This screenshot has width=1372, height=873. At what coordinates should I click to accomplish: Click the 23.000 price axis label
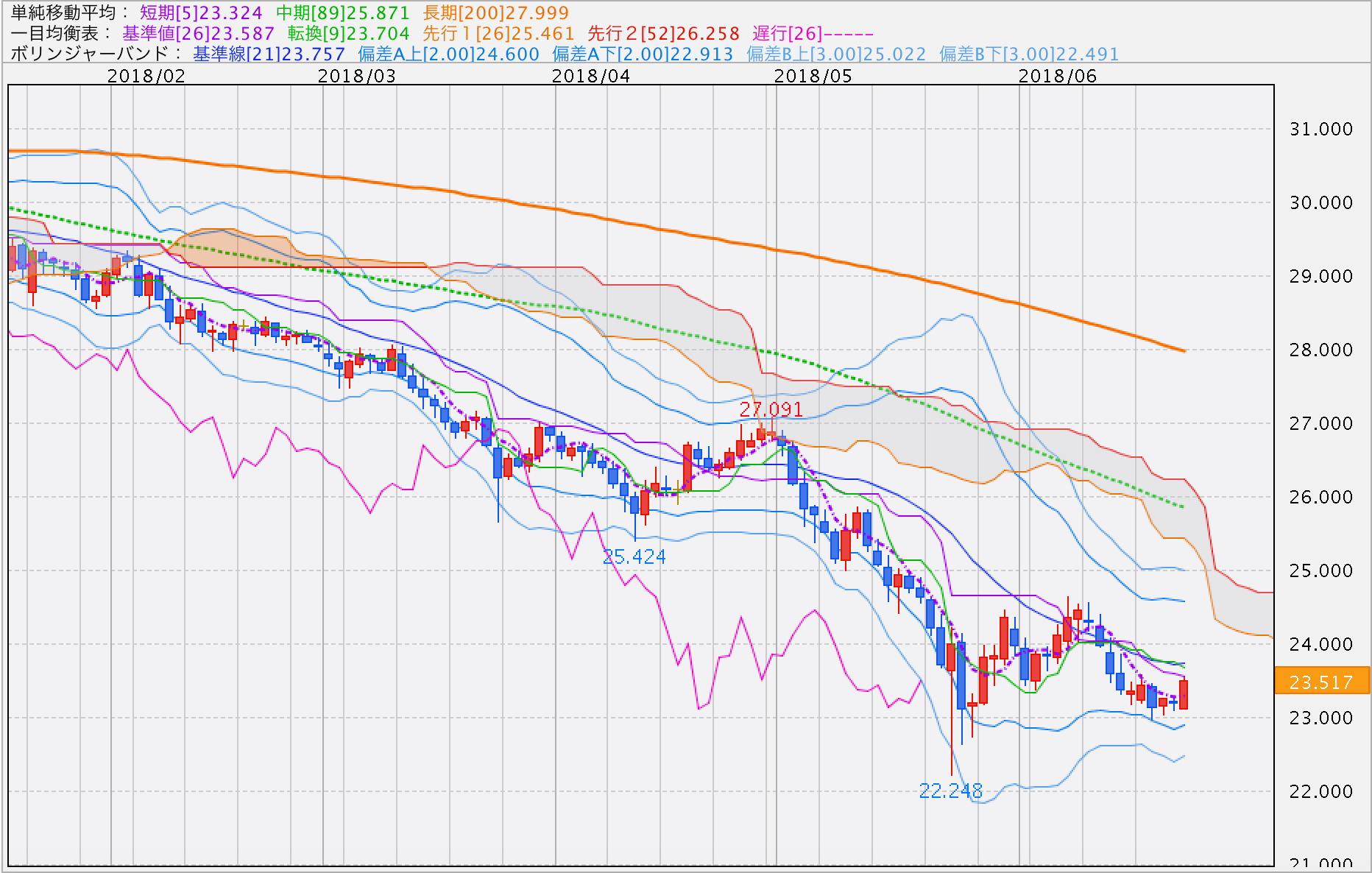(x=1321, y=718)
